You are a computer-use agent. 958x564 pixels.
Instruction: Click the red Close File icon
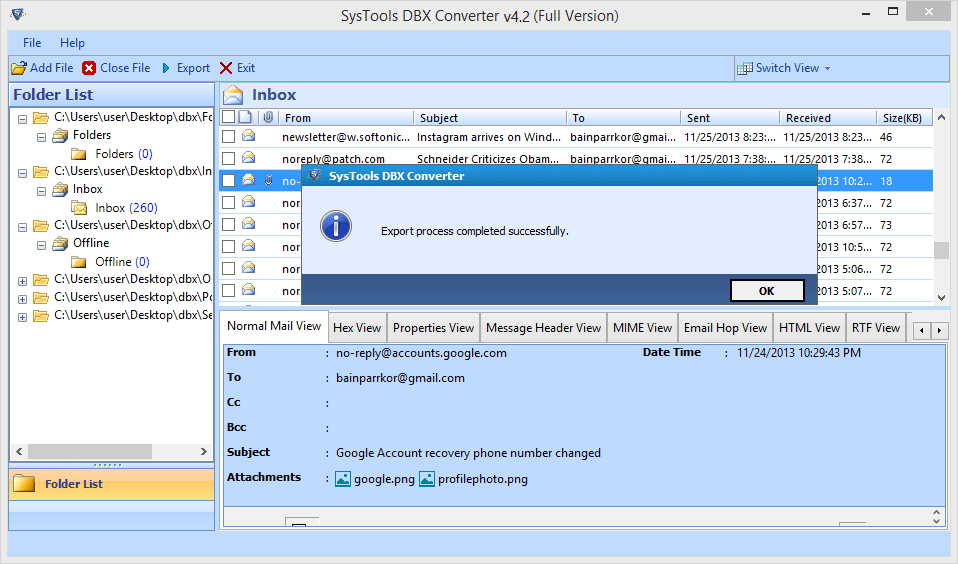89,68
